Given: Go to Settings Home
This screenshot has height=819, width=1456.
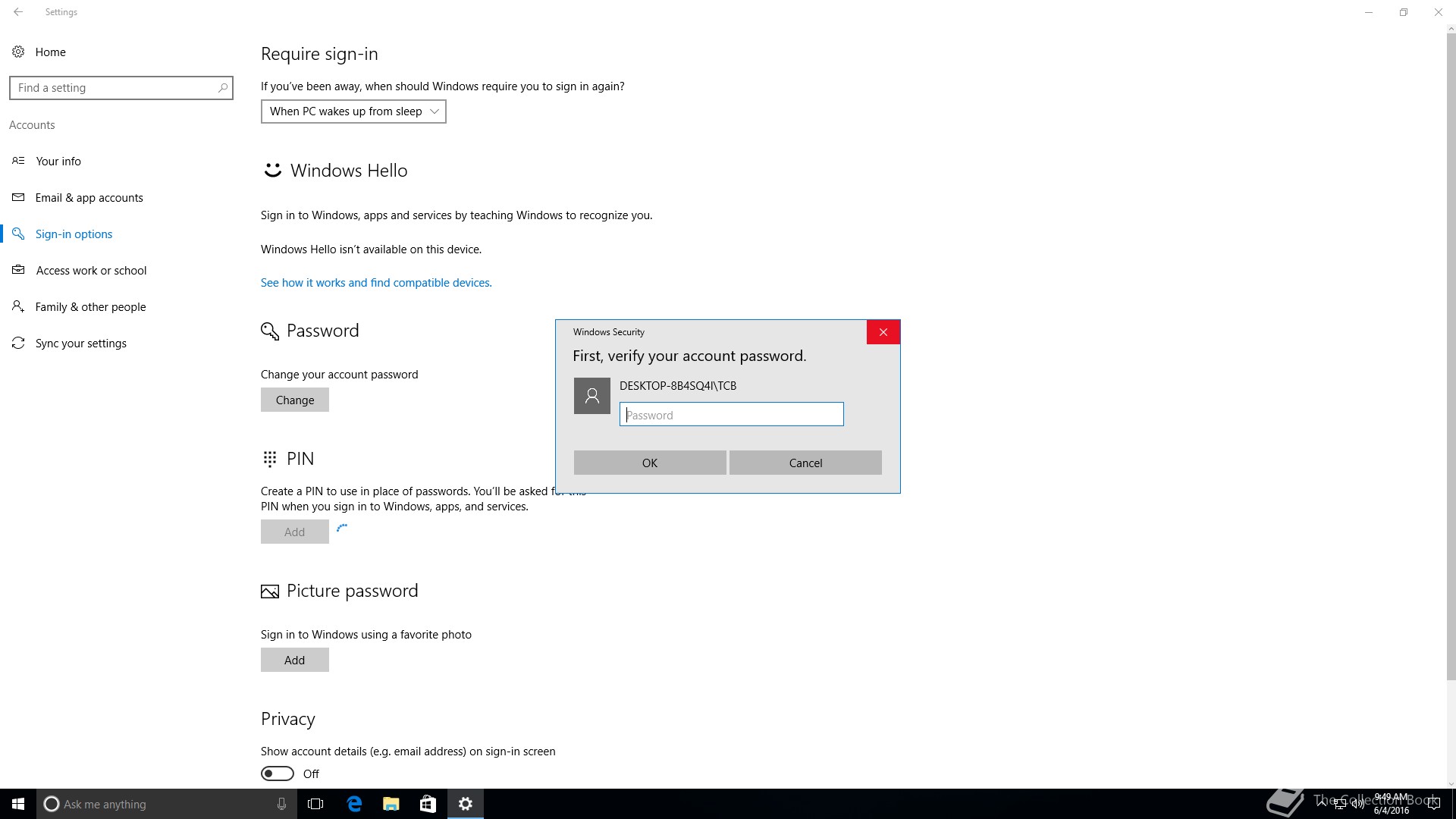Looking at the screenshot, I should tap(50, 52).
